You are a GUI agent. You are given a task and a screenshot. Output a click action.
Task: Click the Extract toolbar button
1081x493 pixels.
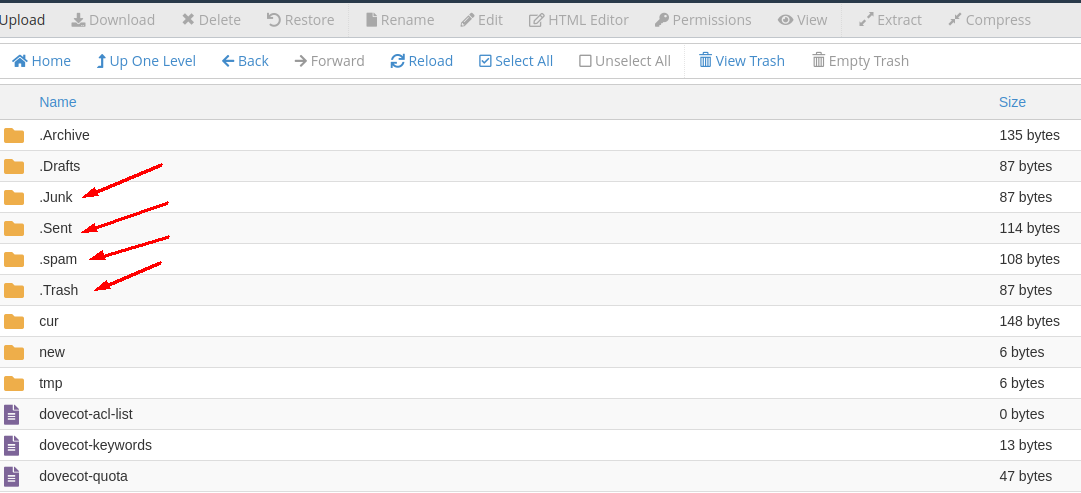(x=890, y=20)
